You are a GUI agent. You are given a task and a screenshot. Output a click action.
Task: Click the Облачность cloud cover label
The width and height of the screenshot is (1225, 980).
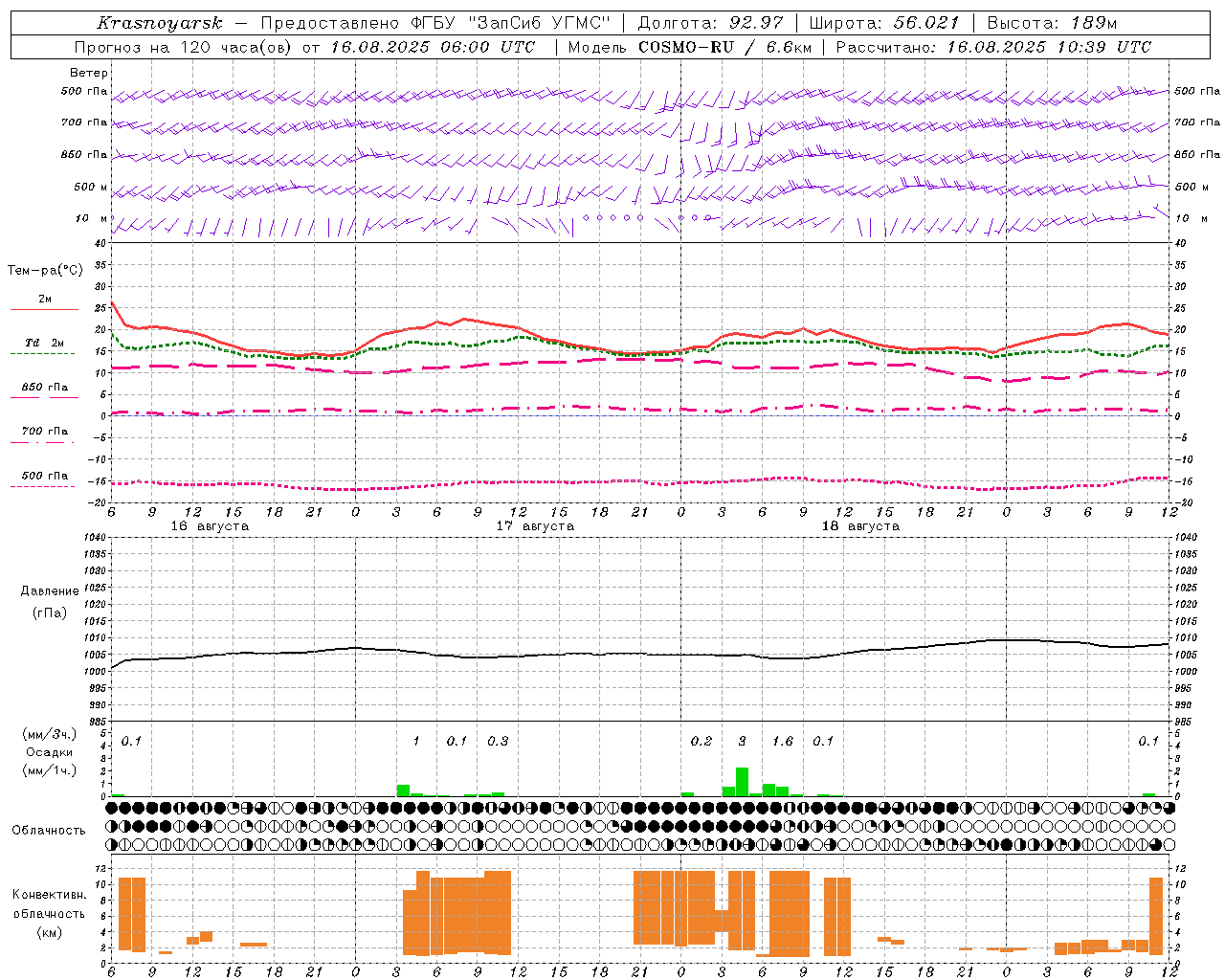[x=49, y=831]
